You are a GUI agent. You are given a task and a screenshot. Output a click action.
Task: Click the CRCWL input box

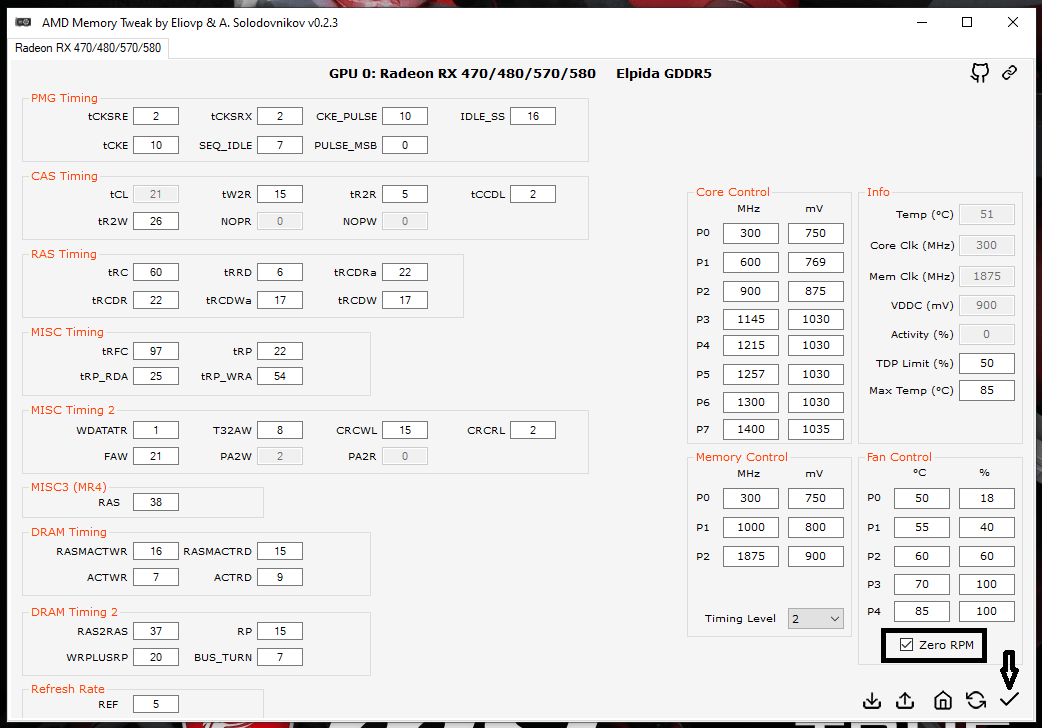click(405, 430)
